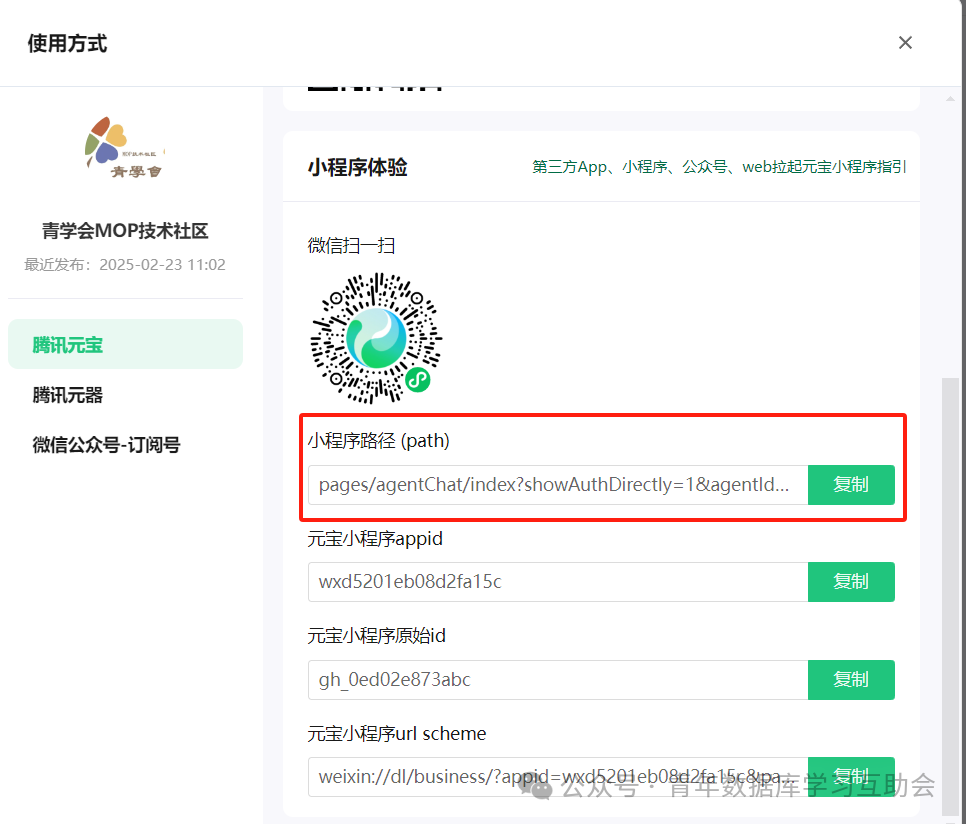Screen dimensions: 966x824
Task: Copy the 元宝小程序原始id value
Action: [x=851, y=679]
